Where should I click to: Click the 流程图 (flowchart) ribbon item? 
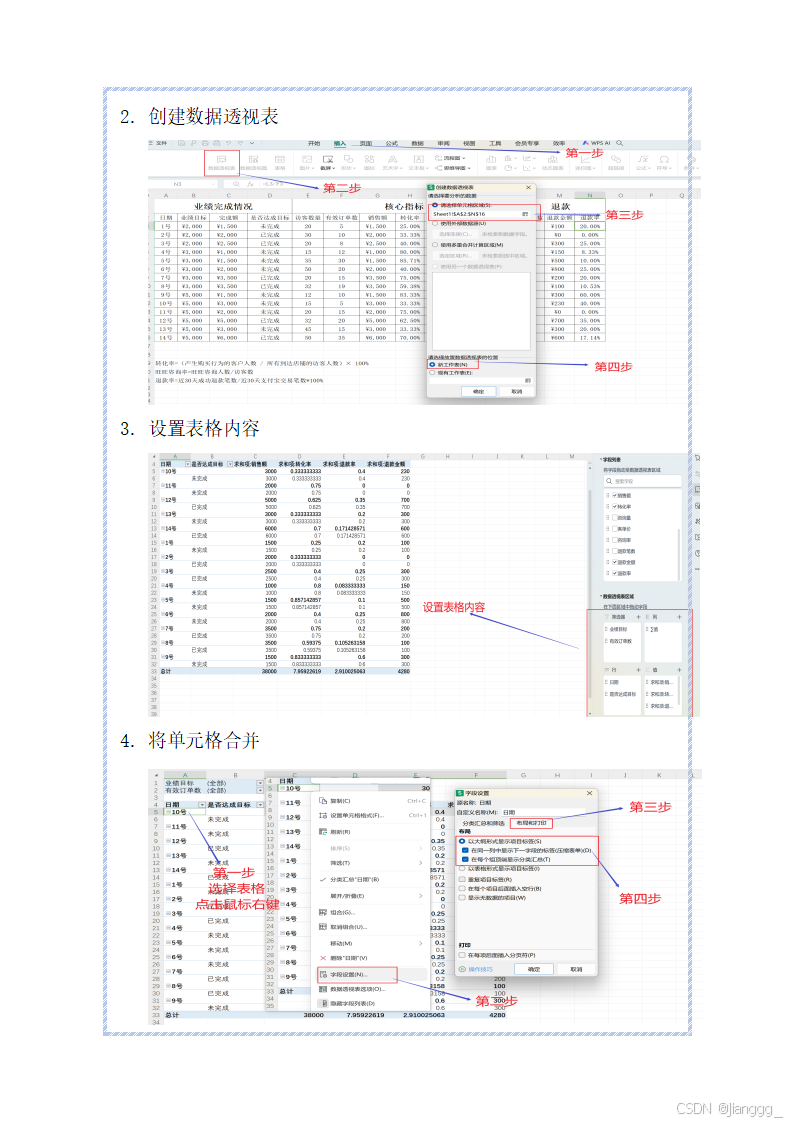450,158
